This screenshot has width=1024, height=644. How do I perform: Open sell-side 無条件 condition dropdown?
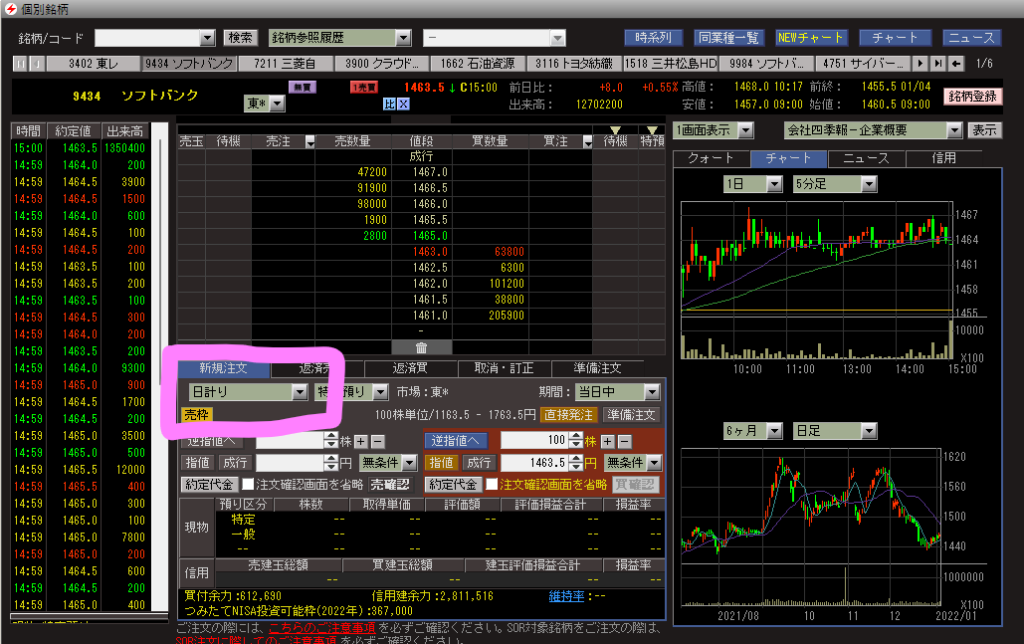(x=409, y=462)
